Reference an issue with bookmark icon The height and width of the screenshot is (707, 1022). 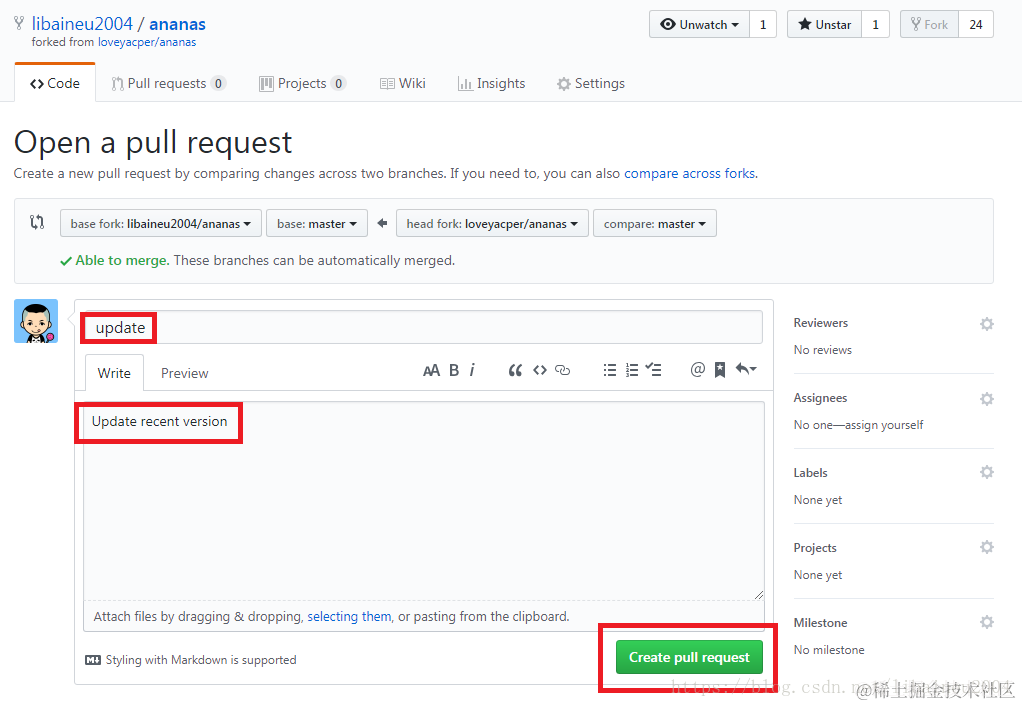[720, 370]
